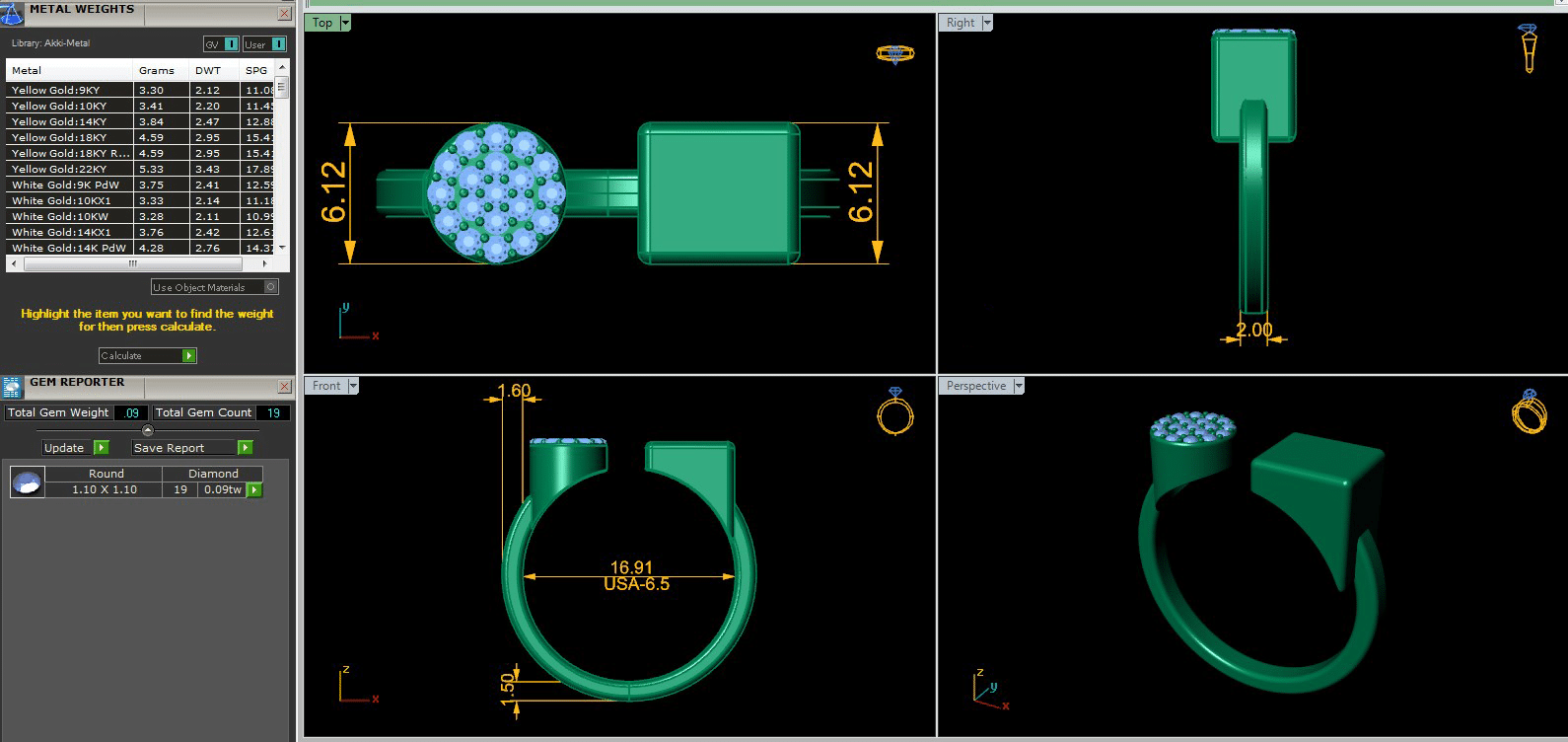Image resolution: width=1568 pixels, height=742 pixels.
Task: Open the Right viewport dropdown arrow
Action: [987, 23]
